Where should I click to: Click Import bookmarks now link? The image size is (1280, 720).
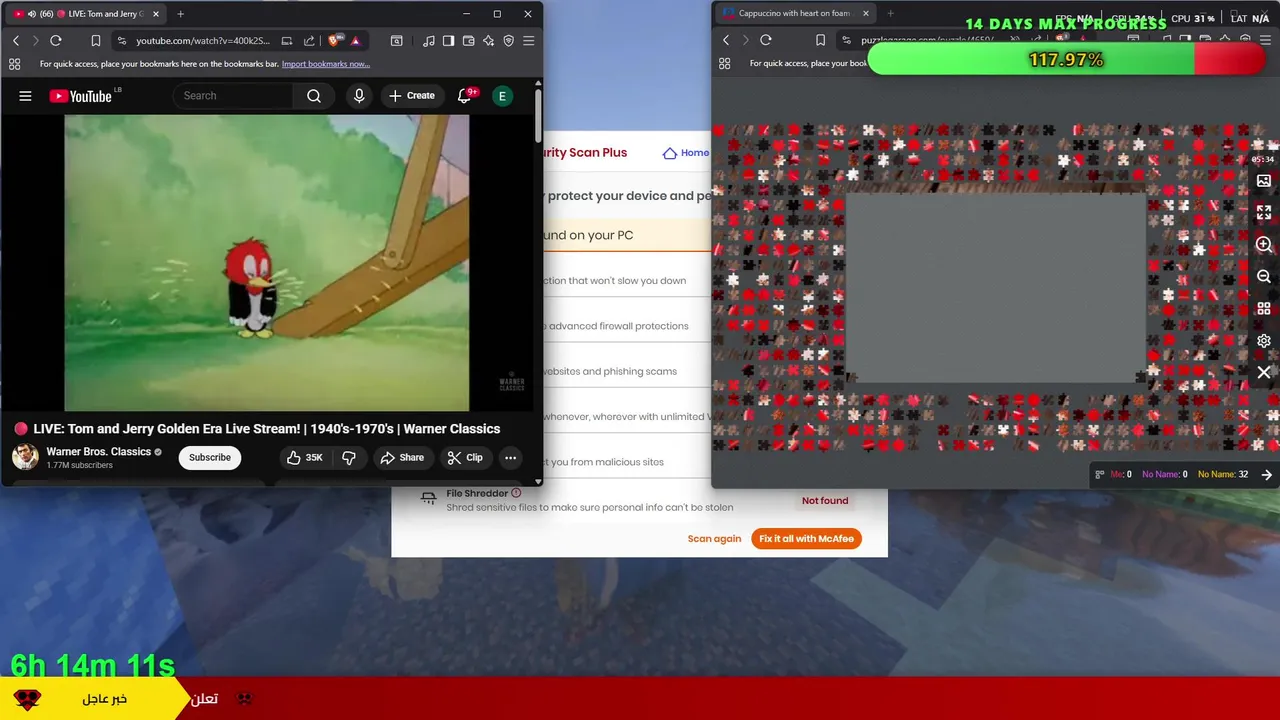(326, 64)
